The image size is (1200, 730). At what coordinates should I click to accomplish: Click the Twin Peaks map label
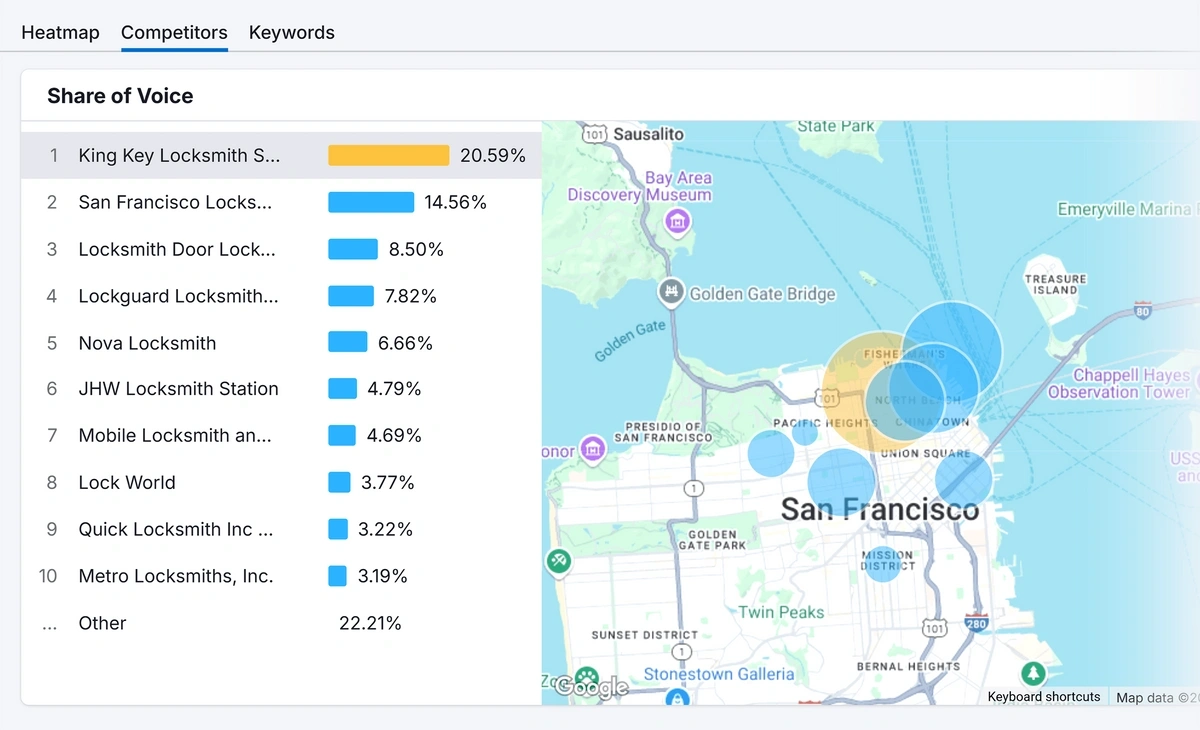coord(781,612)
